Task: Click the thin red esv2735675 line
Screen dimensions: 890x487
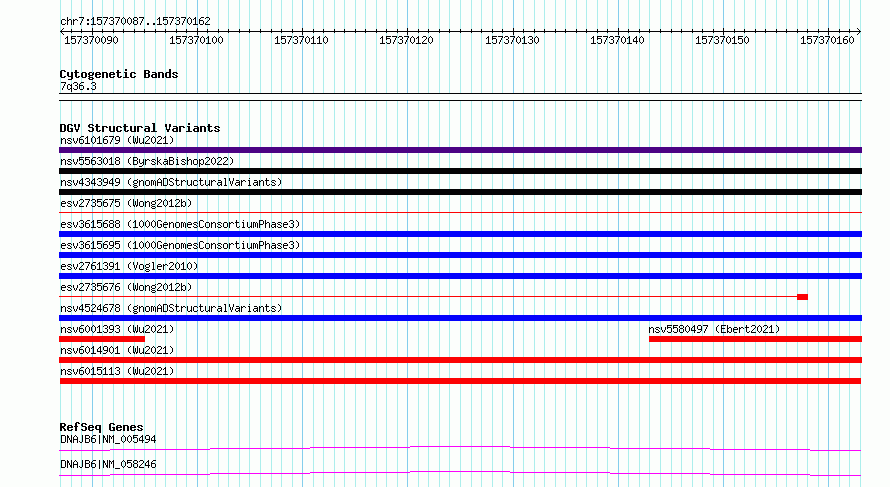Action: pos(460,213)
